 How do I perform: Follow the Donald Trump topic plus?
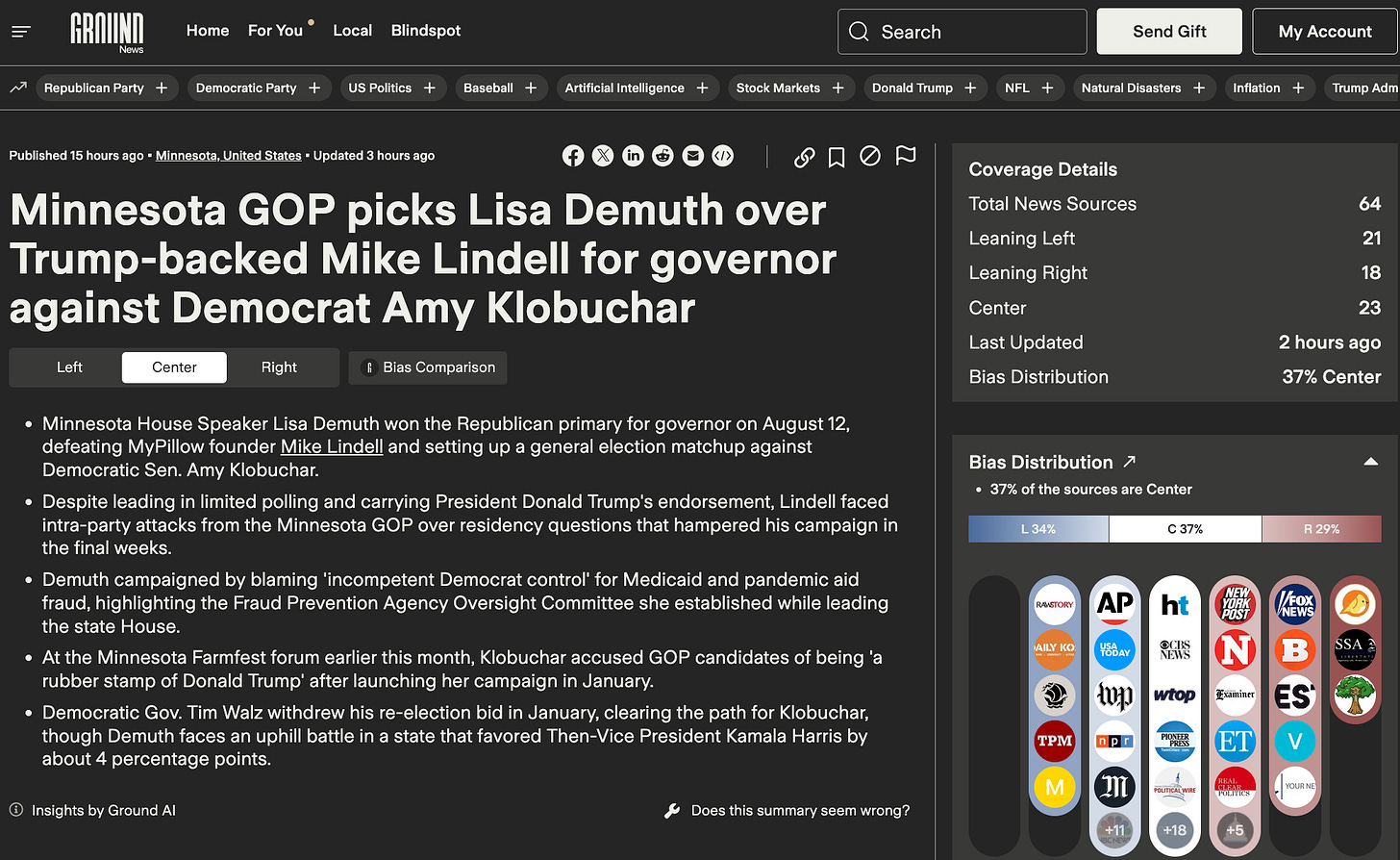click(x=971, y=88)
